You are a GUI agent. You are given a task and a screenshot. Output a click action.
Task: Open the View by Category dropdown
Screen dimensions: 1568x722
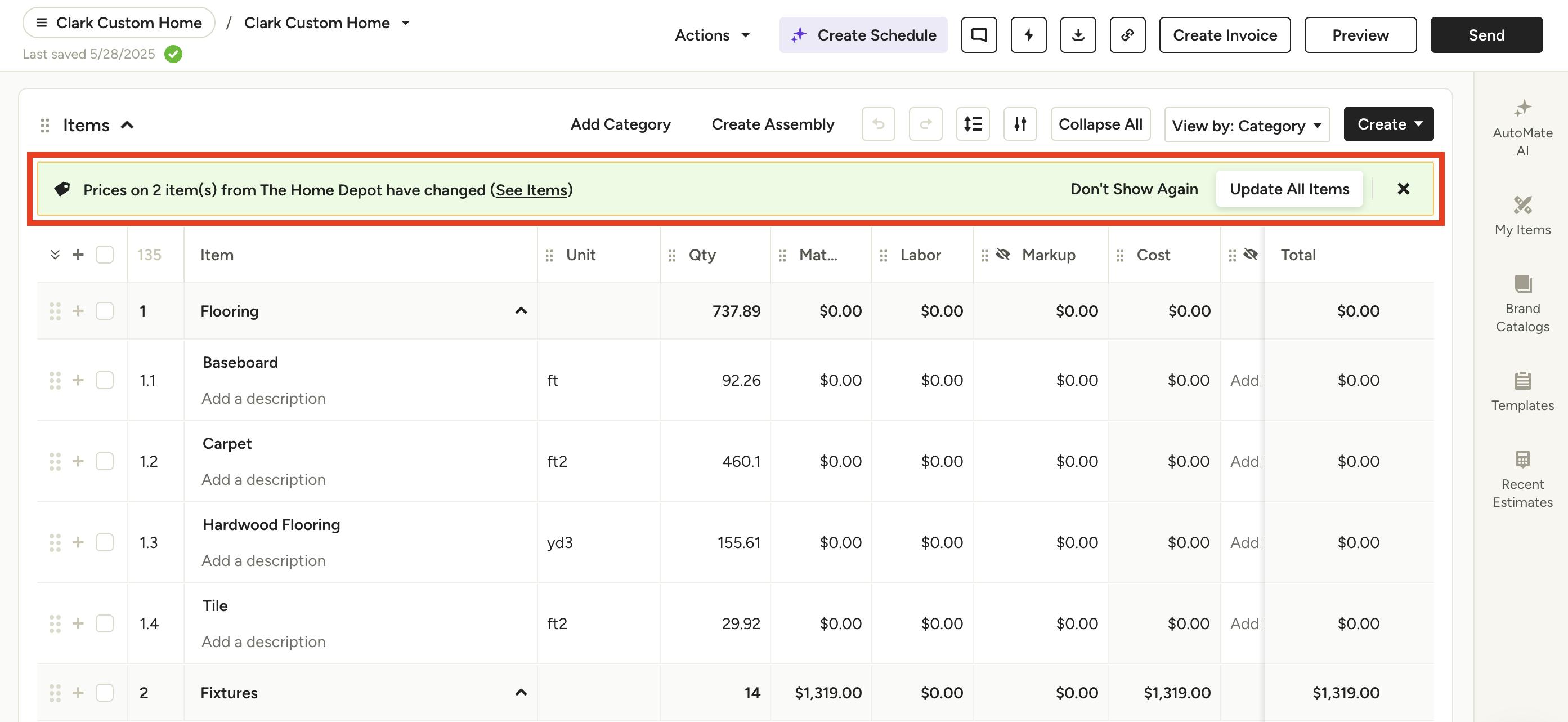click(1246, 126)
